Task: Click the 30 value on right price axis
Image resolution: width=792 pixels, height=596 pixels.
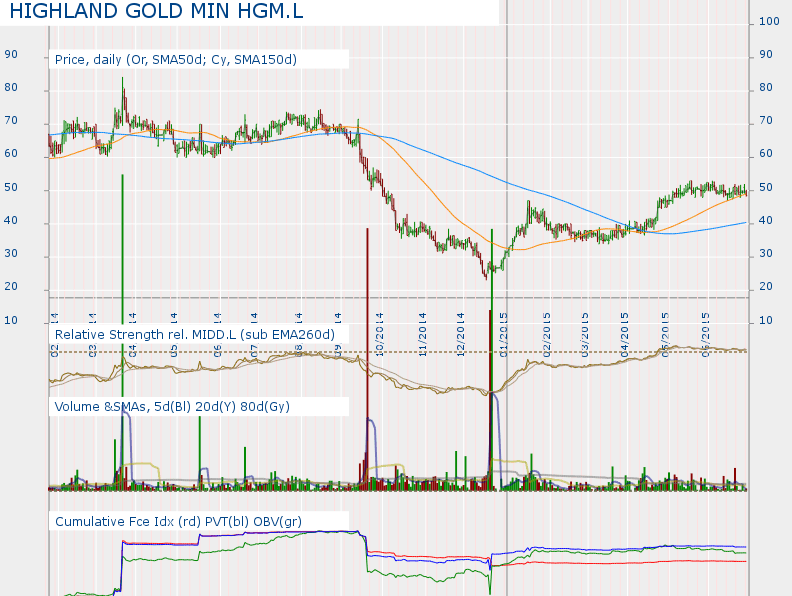Action: click(766, 254)
